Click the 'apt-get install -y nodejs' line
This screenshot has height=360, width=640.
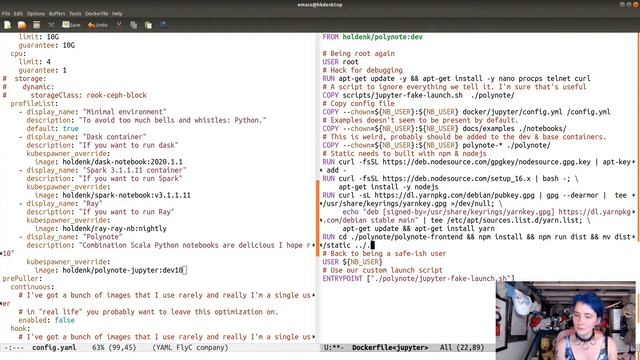click(388, 187)
